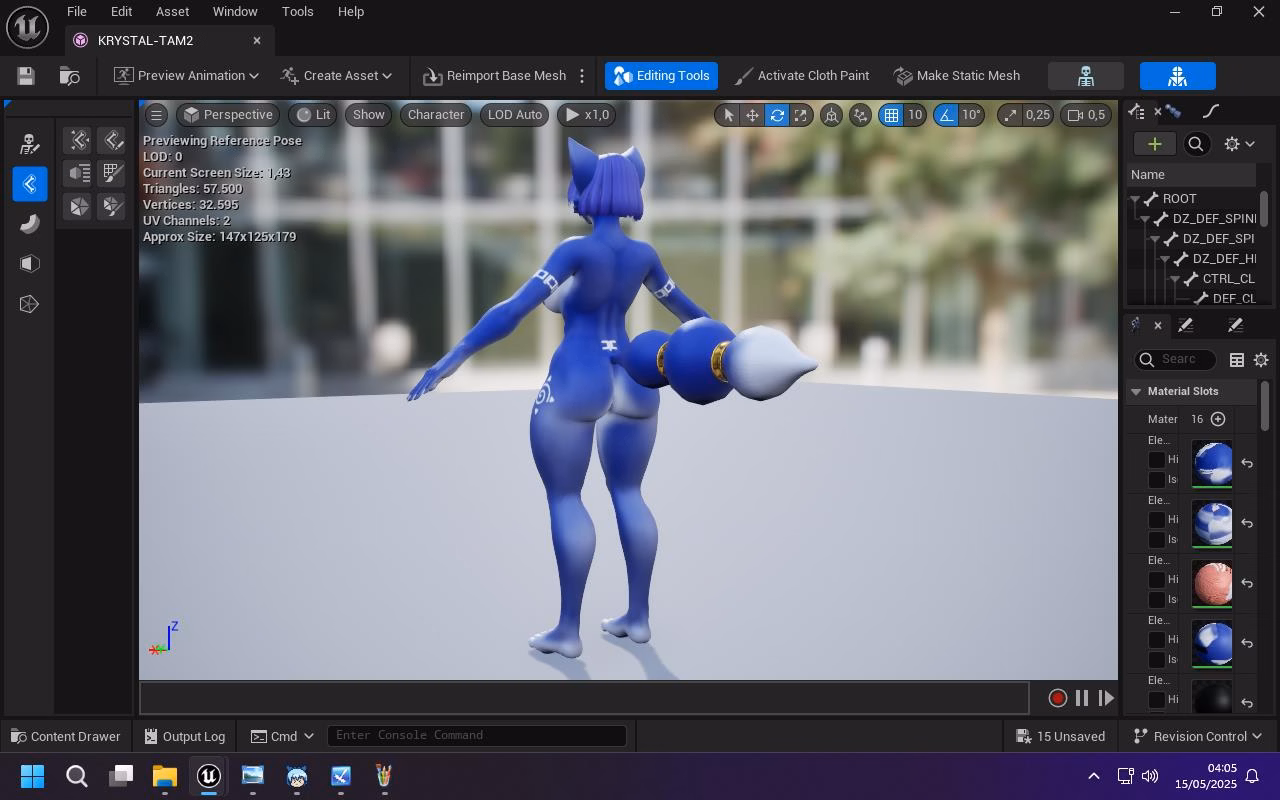Open the skeleton editing tool in sidebar
This screenshot has height=800, width=1280.
click(x=29, y=144)
